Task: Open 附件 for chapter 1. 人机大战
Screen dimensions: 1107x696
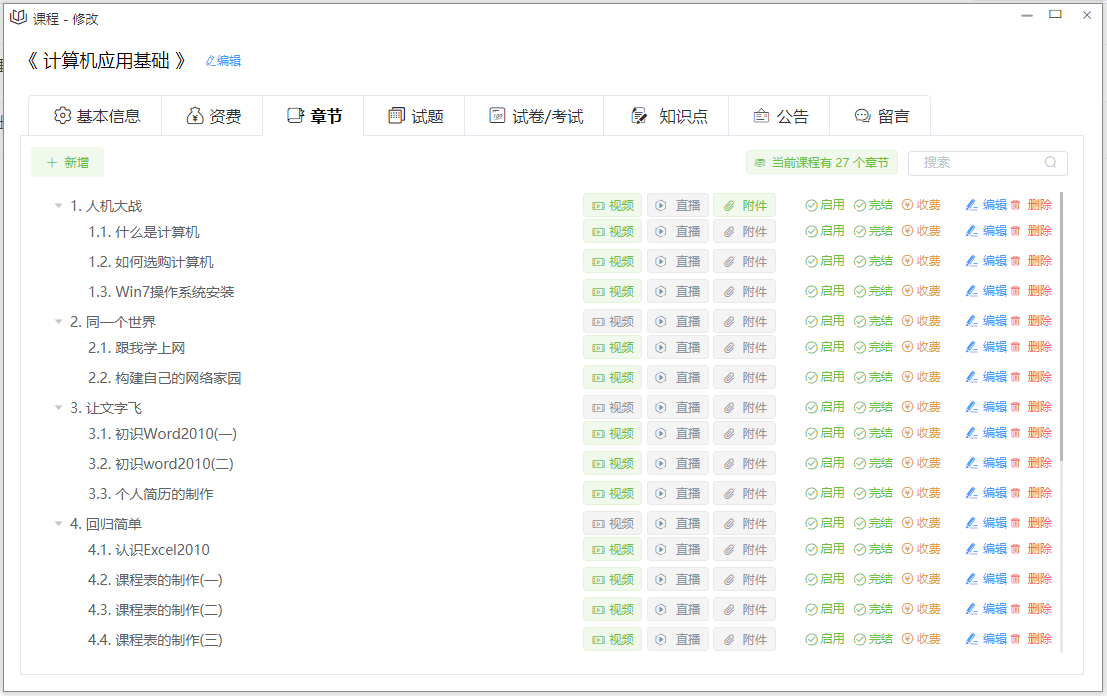Action: 744,205
